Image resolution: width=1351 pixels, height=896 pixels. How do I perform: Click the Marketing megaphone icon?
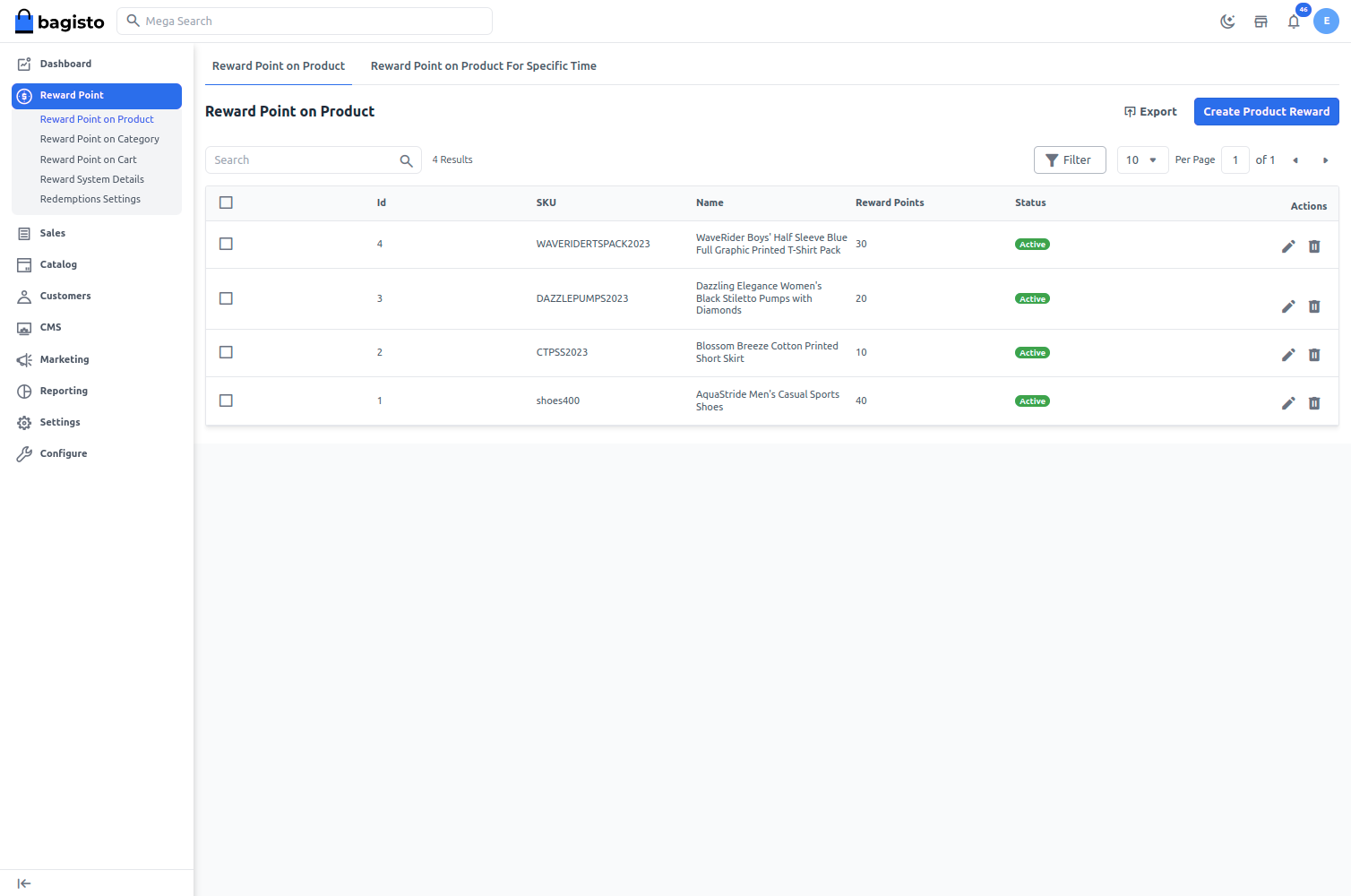point(24,359)
